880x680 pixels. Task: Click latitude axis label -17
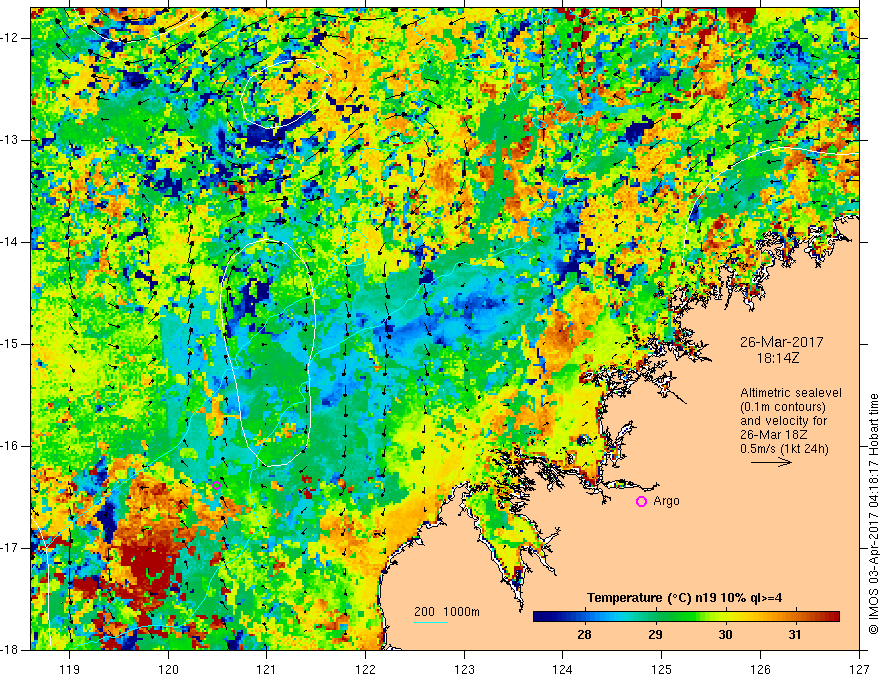[x=10, y=548]
